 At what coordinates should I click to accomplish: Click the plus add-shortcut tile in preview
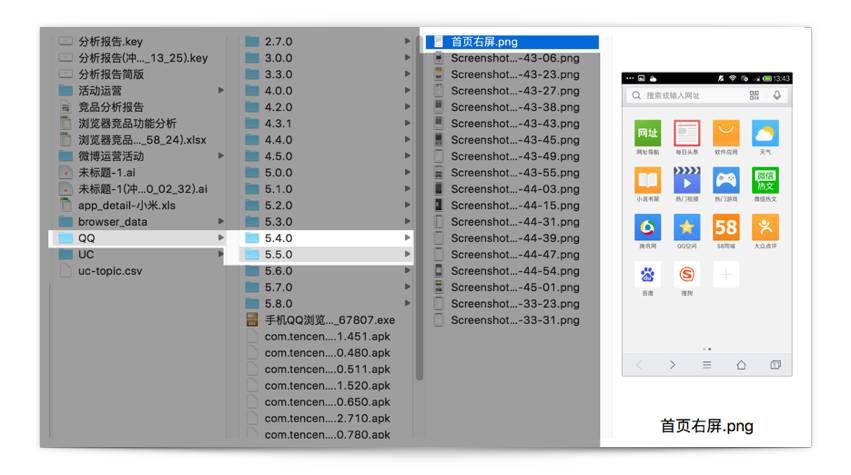(x=726, y=274)
